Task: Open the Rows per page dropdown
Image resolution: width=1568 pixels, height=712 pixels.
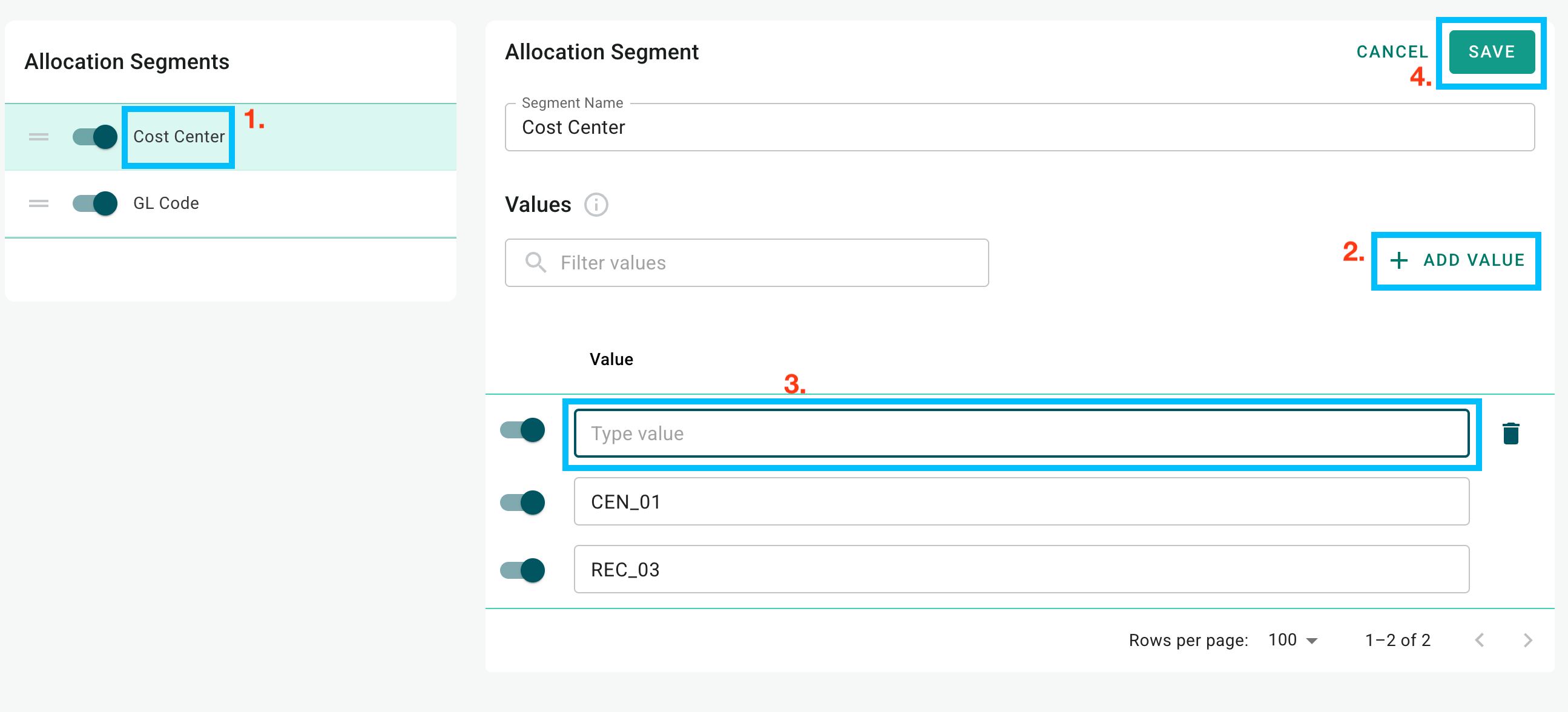Action: (x=1293, y=640)
